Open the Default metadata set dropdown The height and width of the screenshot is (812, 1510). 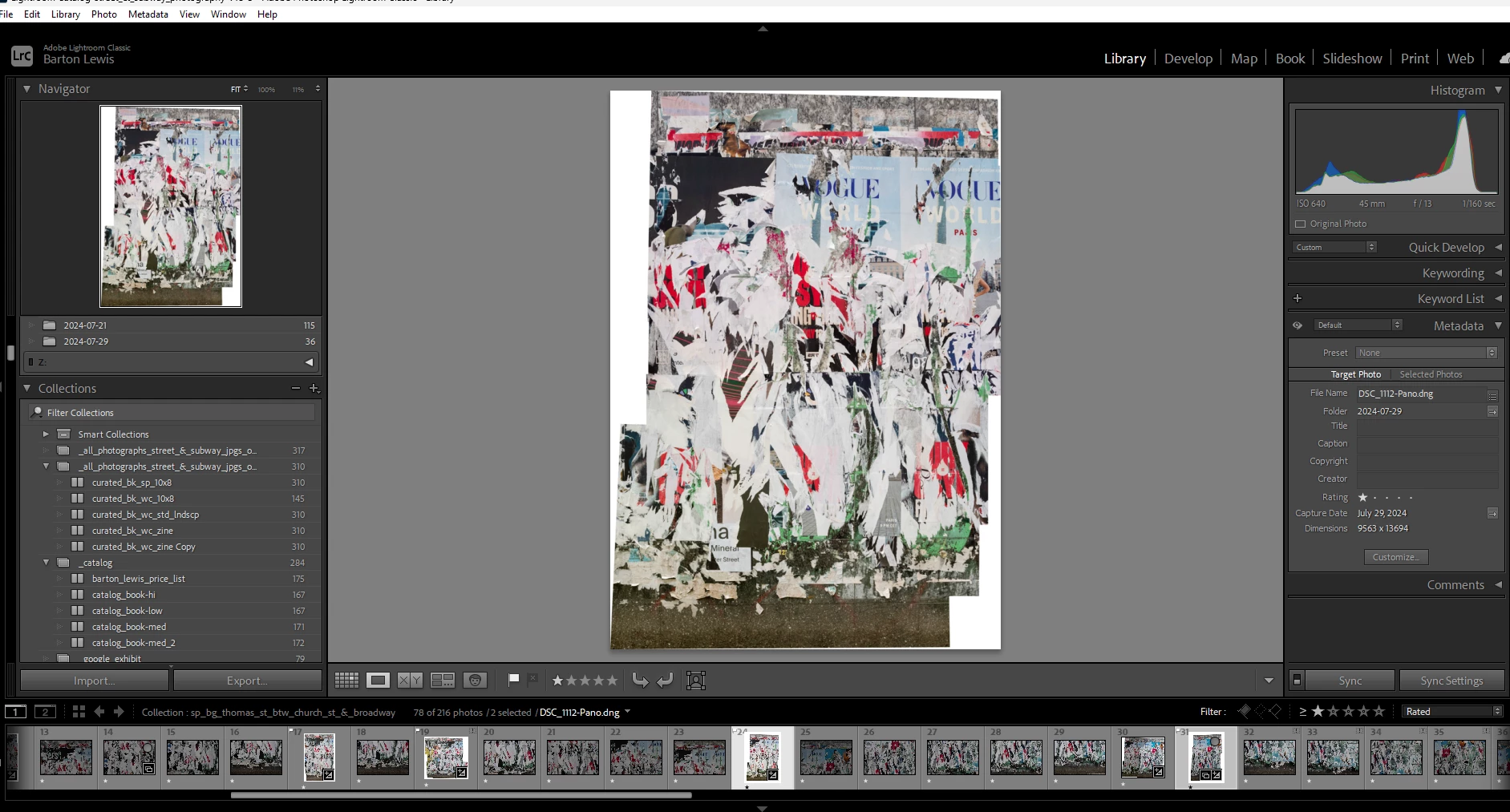[1358, 325]
